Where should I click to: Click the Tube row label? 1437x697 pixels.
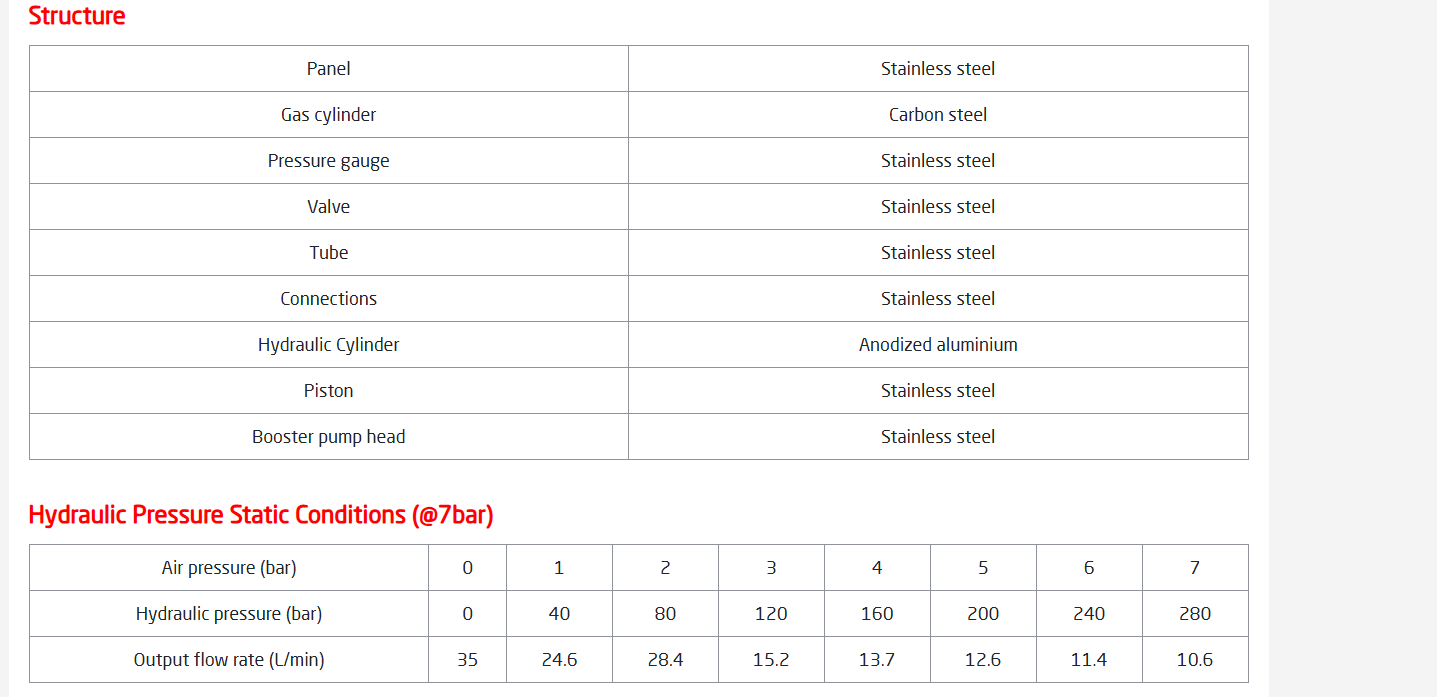[x=329, y=253]
